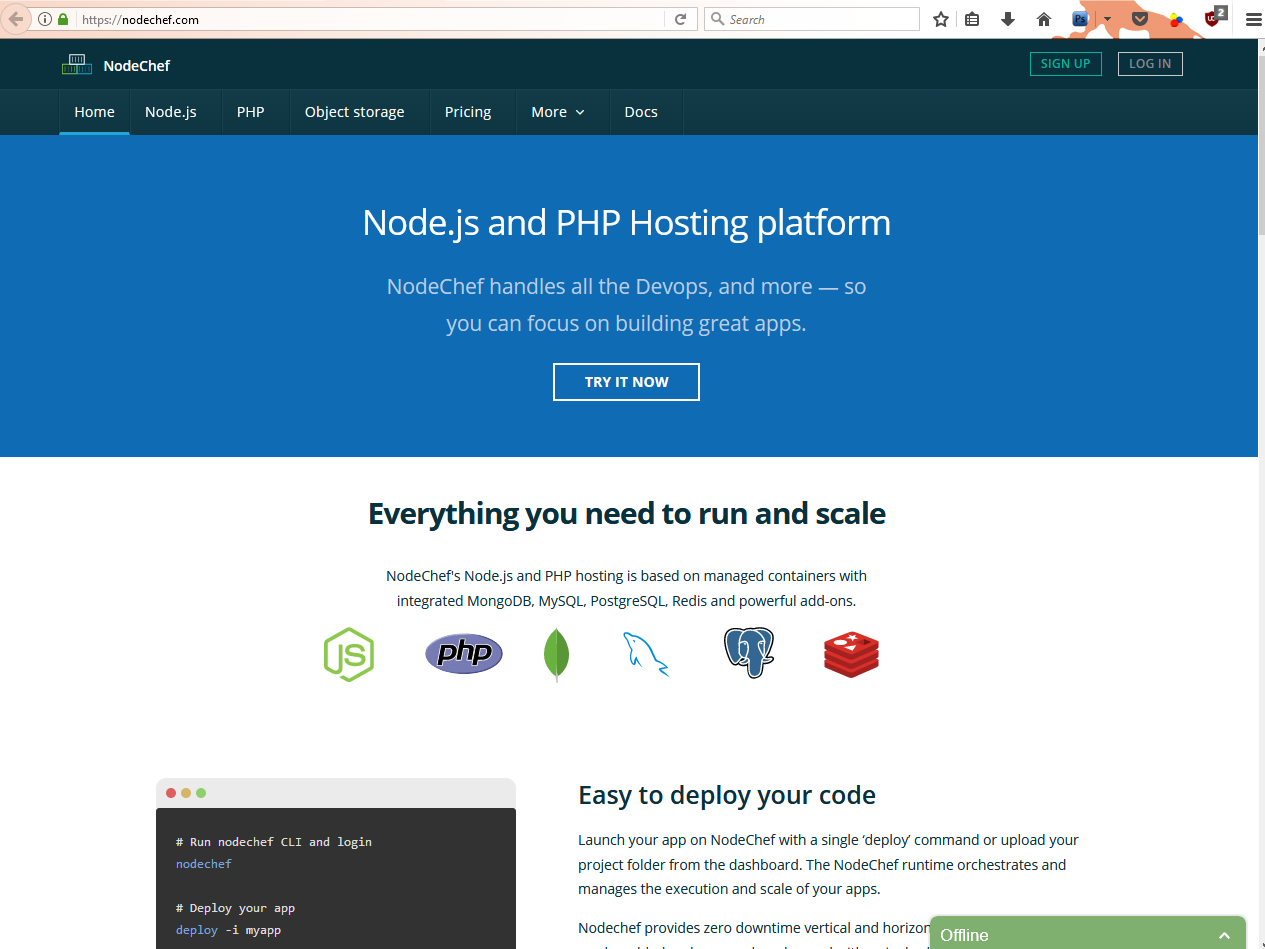Click the URL address field

(370, 19)
